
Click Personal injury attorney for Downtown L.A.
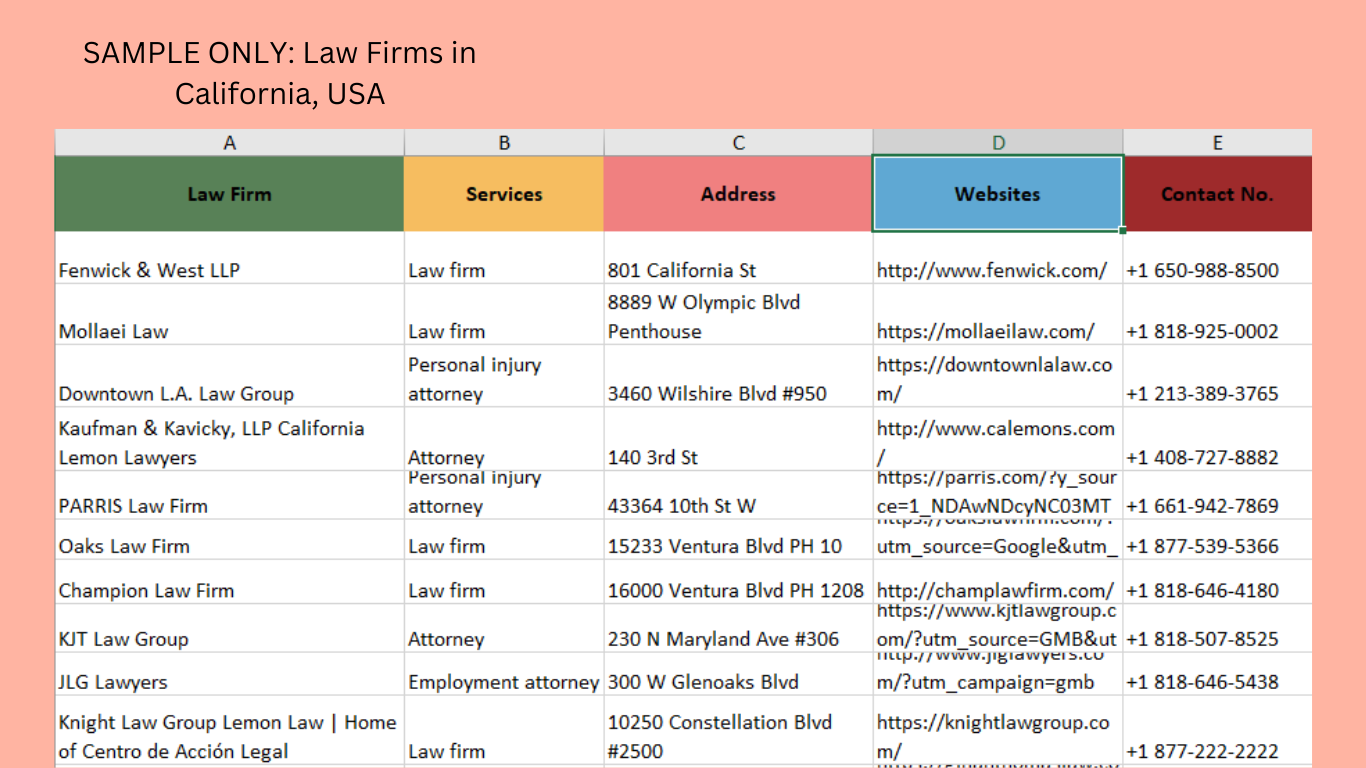point(504,376)
